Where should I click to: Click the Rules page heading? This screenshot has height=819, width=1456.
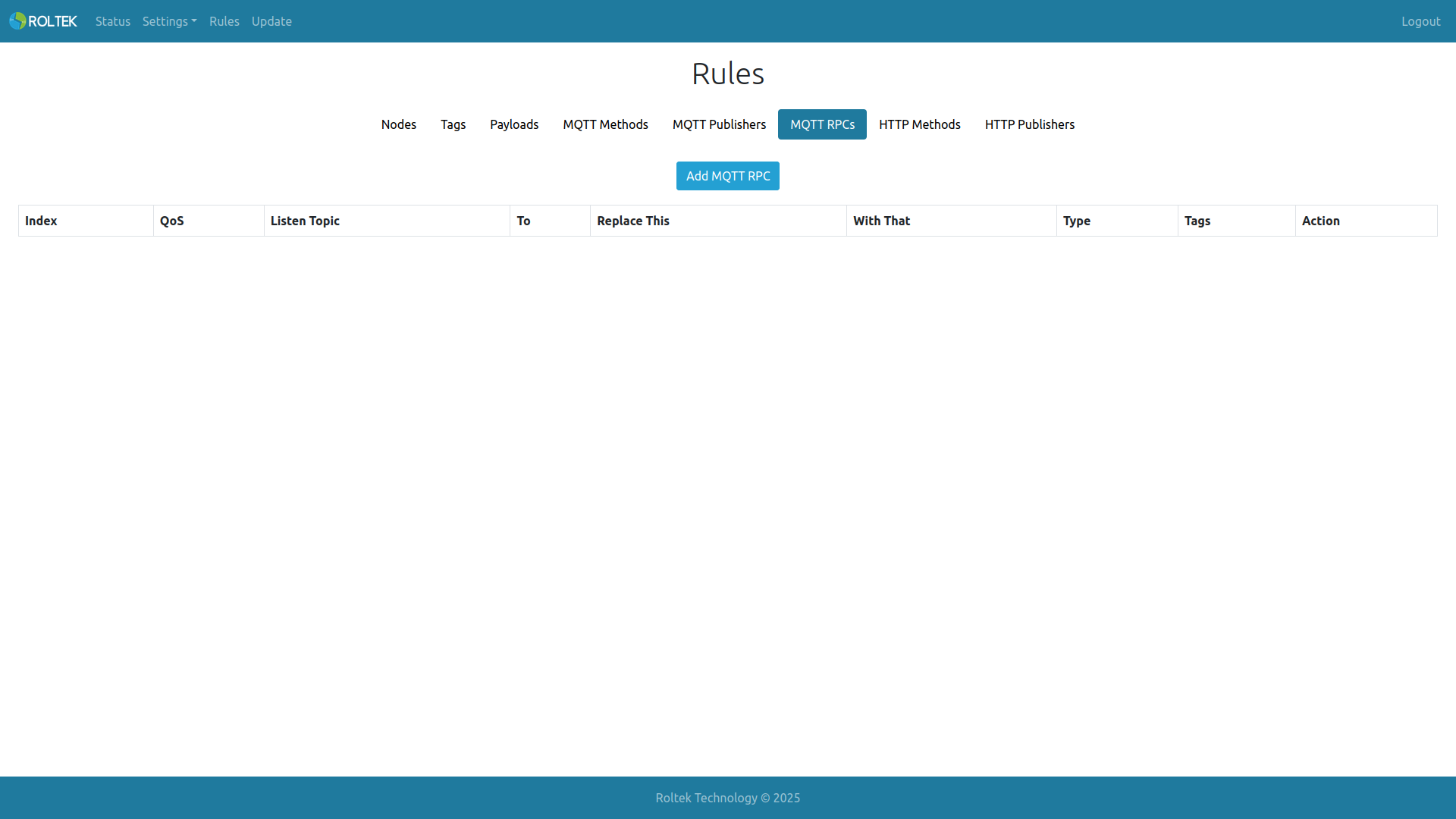(x=728, y=74)
